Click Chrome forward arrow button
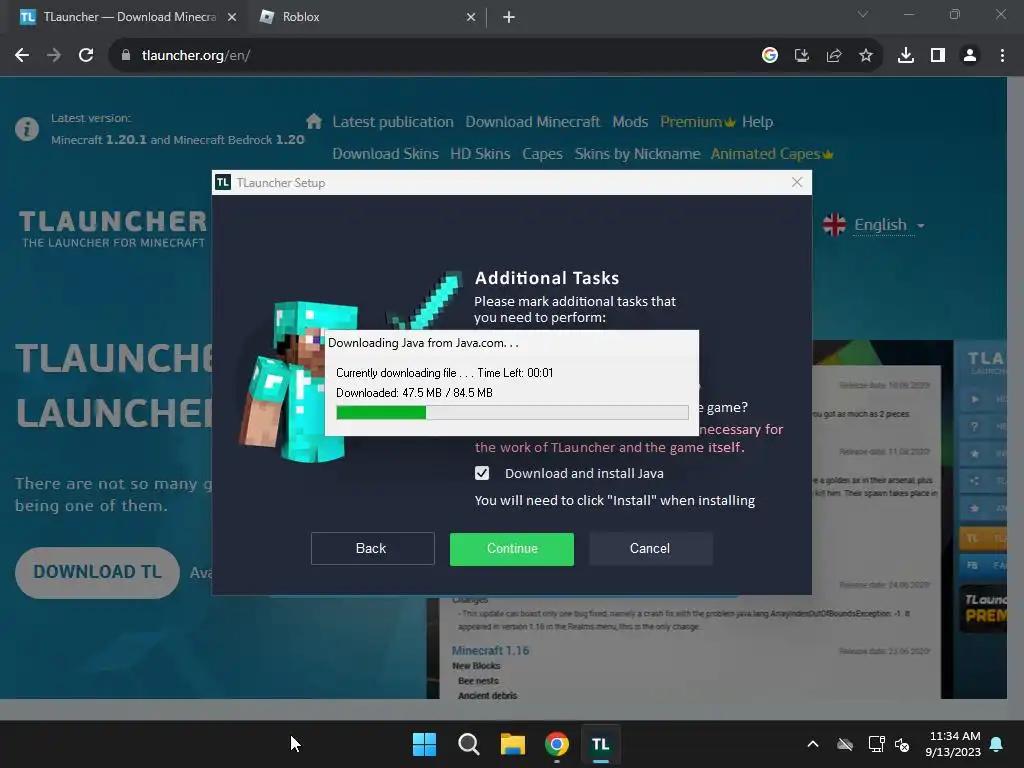Image resolution: width=1024 pixels, height=768 pixels. point(54,56)
